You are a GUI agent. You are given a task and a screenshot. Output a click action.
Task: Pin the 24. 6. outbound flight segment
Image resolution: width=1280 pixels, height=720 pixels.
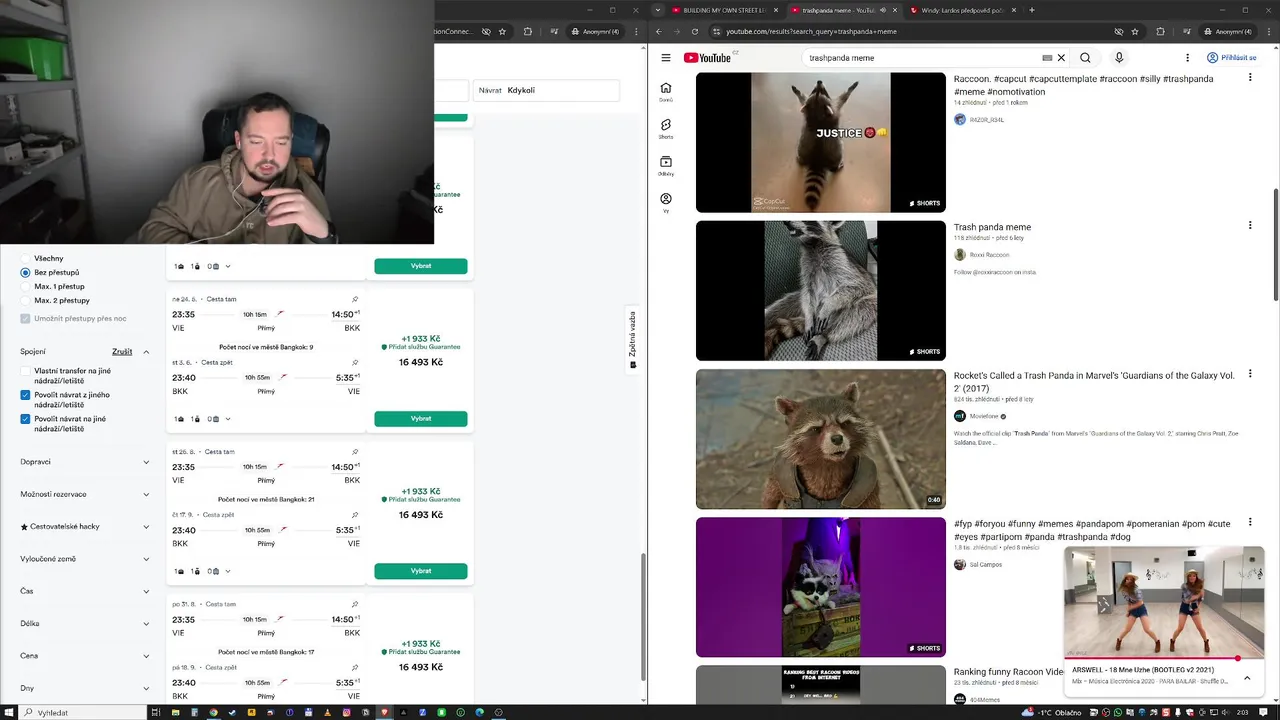pos(355,299)
